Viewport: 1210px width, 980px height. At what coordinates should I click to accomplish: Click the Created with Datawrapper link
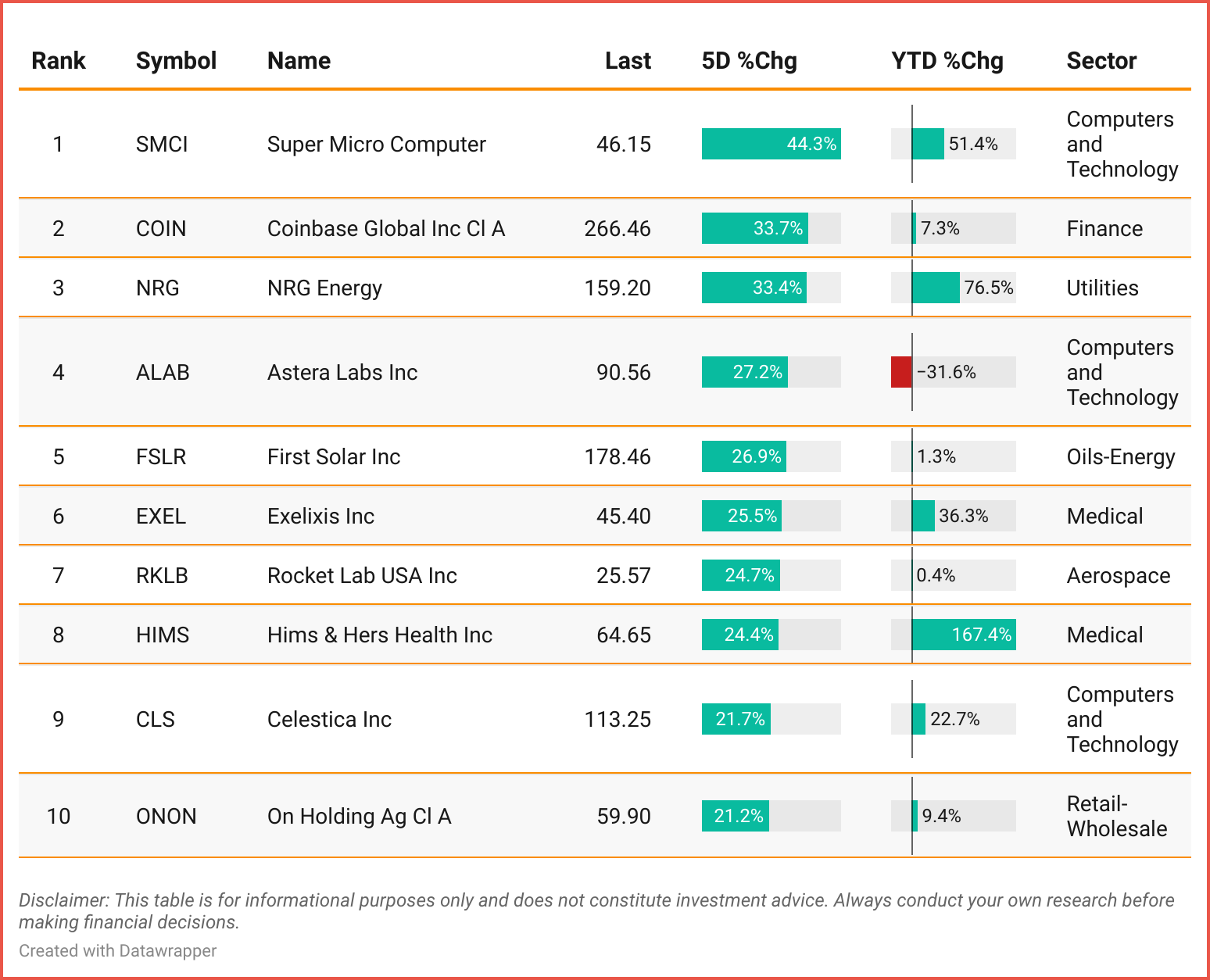tap(117, 951)
